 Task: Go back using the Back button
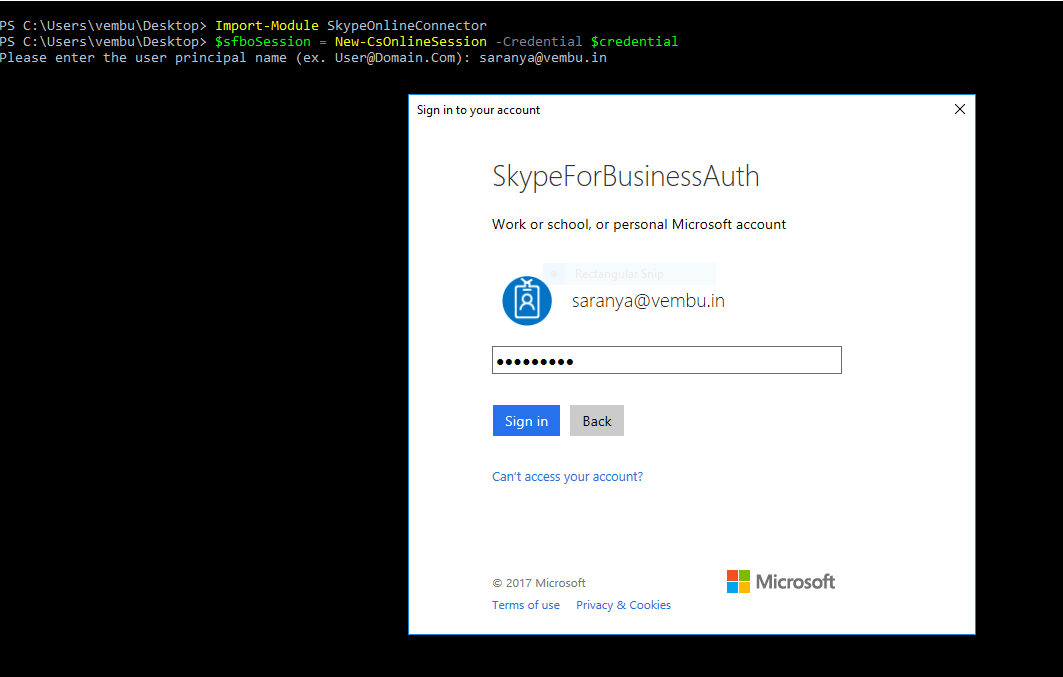pos(597,421)
